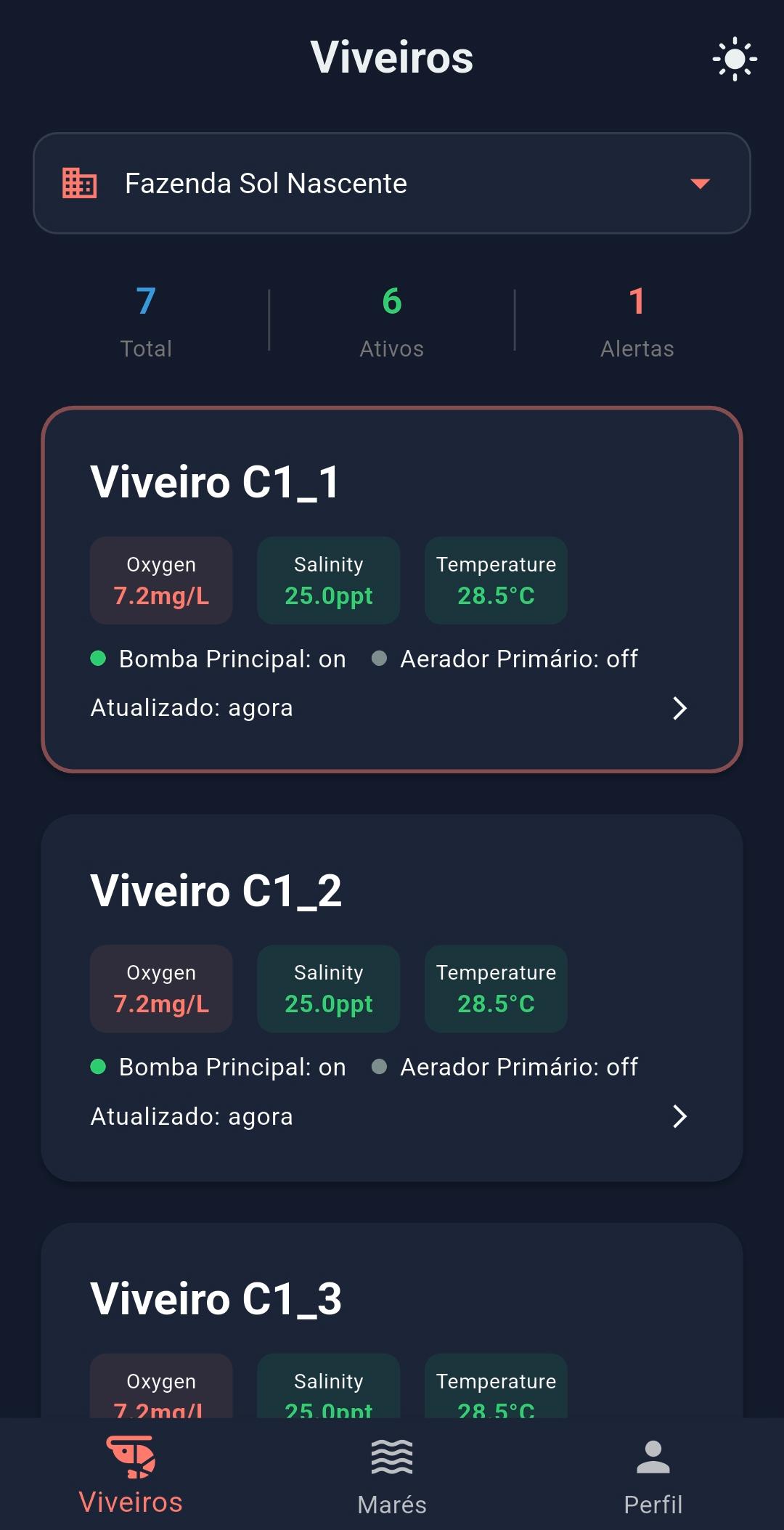Open the Marés waves icon tab

pos(392,1457)
